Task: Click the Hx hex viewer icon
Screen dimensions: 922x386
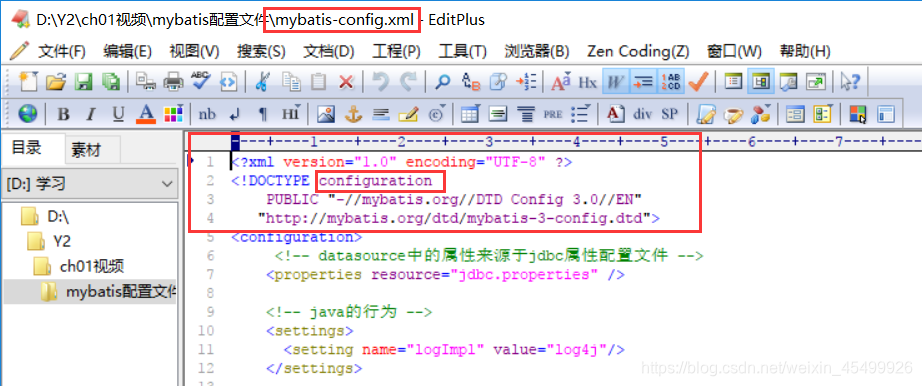Action: point(587,82)
